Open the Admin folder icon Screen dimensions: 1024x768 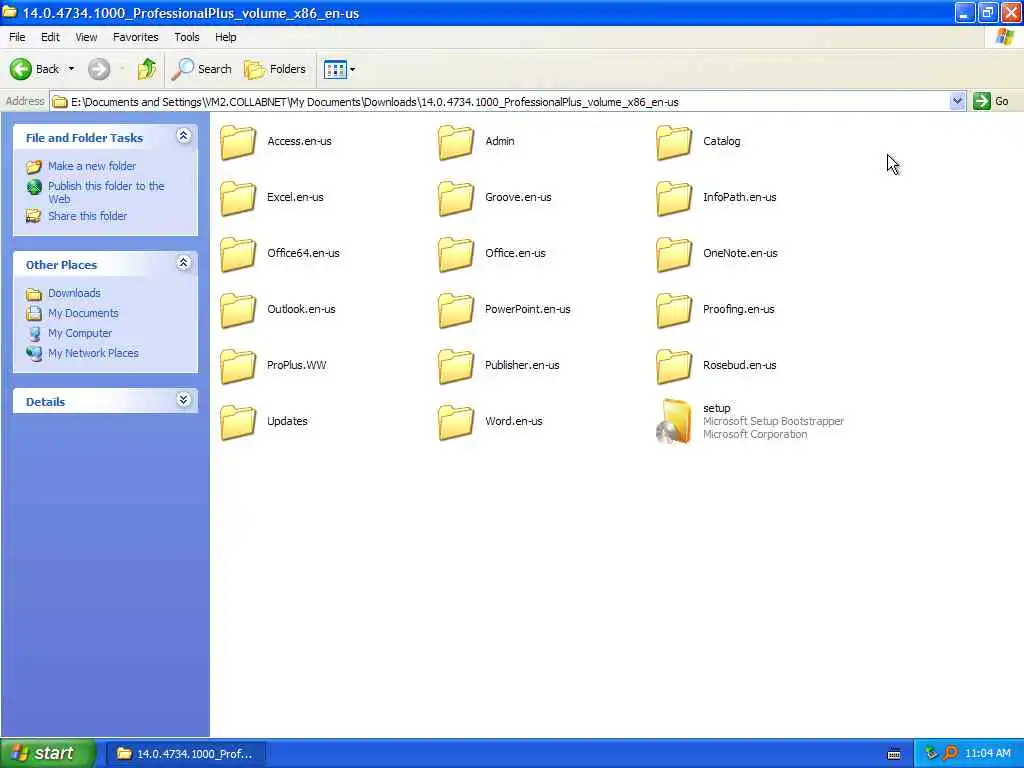pos(456,142)
